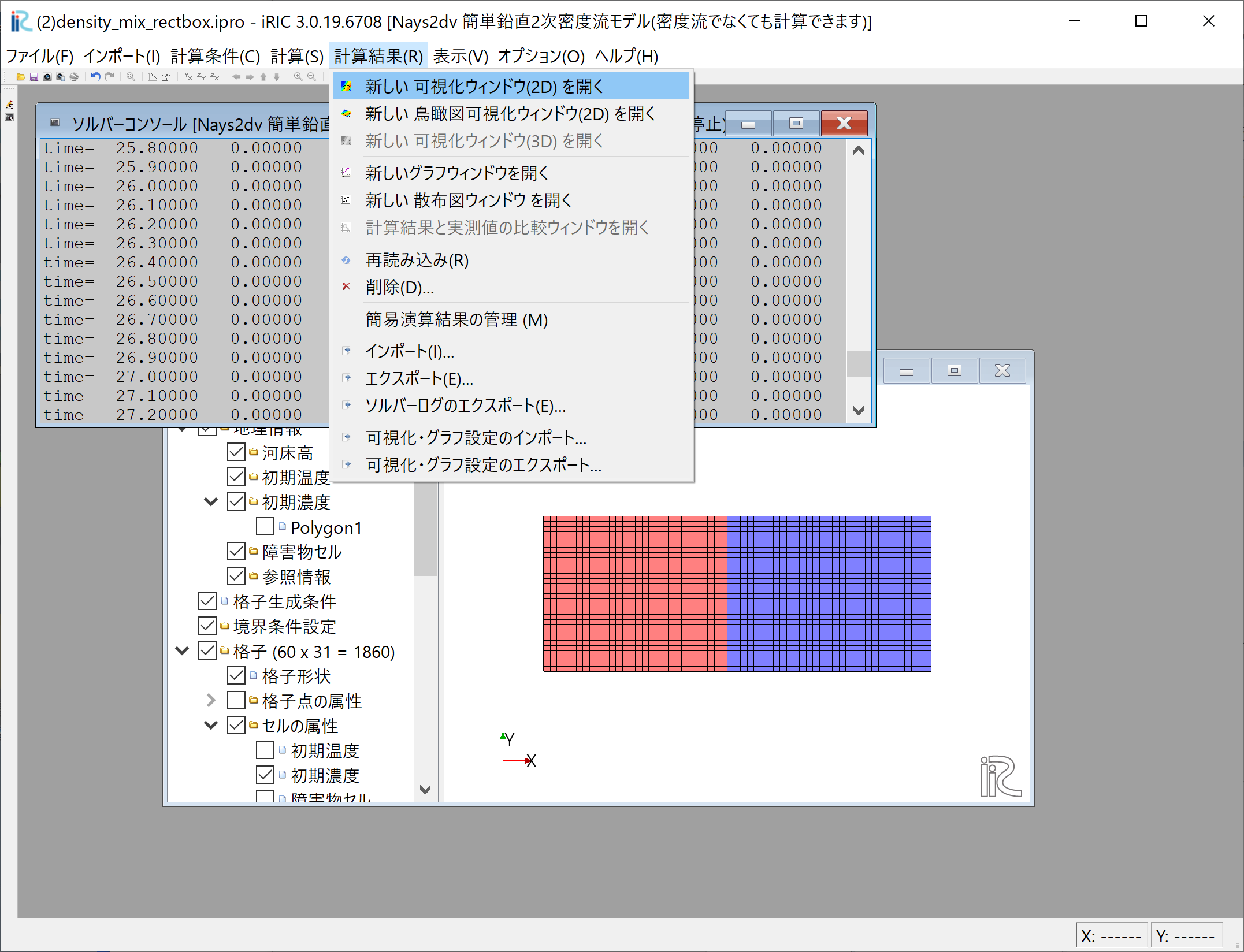Toggle the 境界条件設定 checkbox
1244x952 pixels.
click(x=207, y=626)
